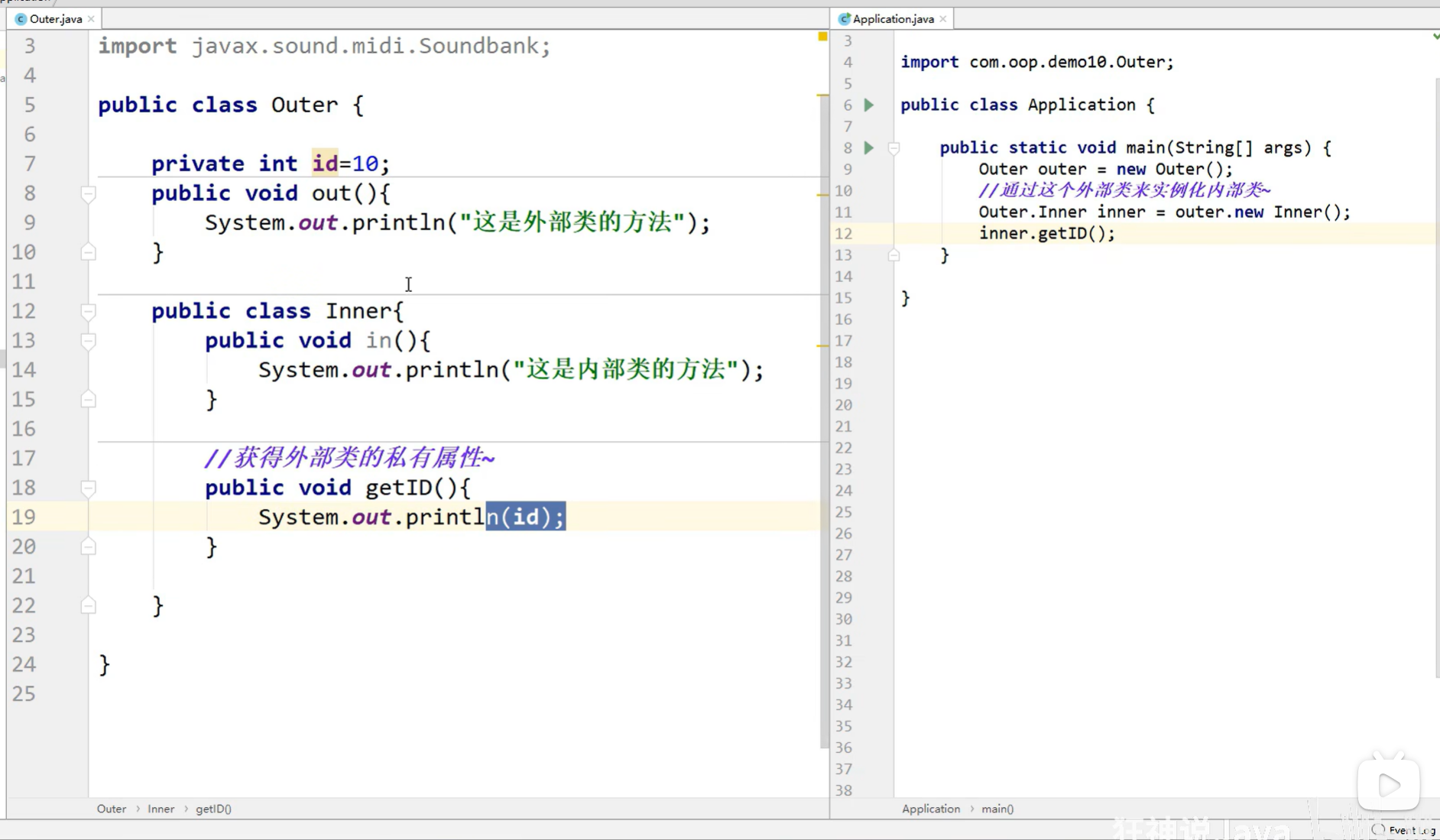1440x840 pixels.
Task: Click line number 12 in Application.java gutter
Action: (x=844, y=233)
